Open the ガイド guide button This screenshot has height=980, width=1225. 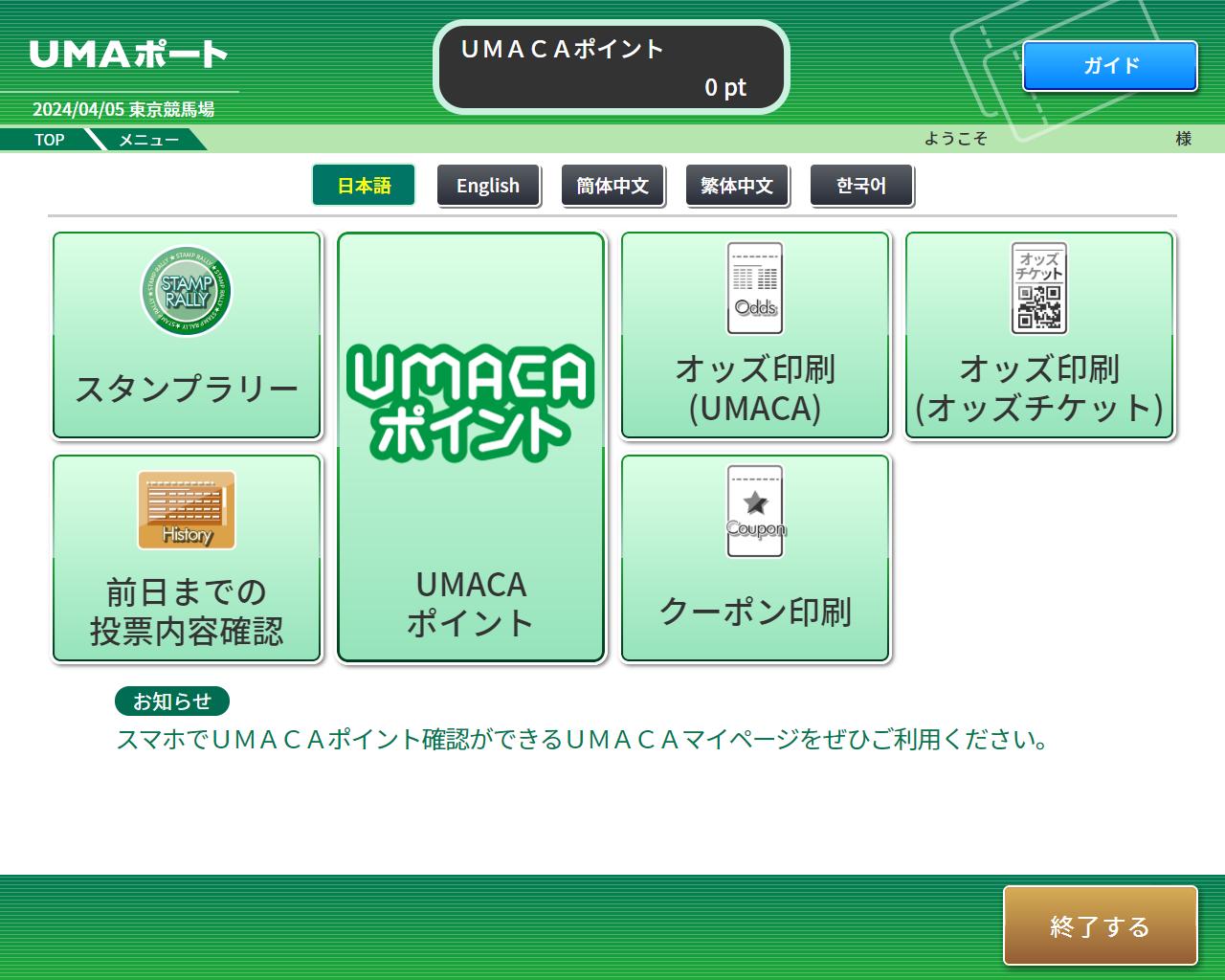1110,66
